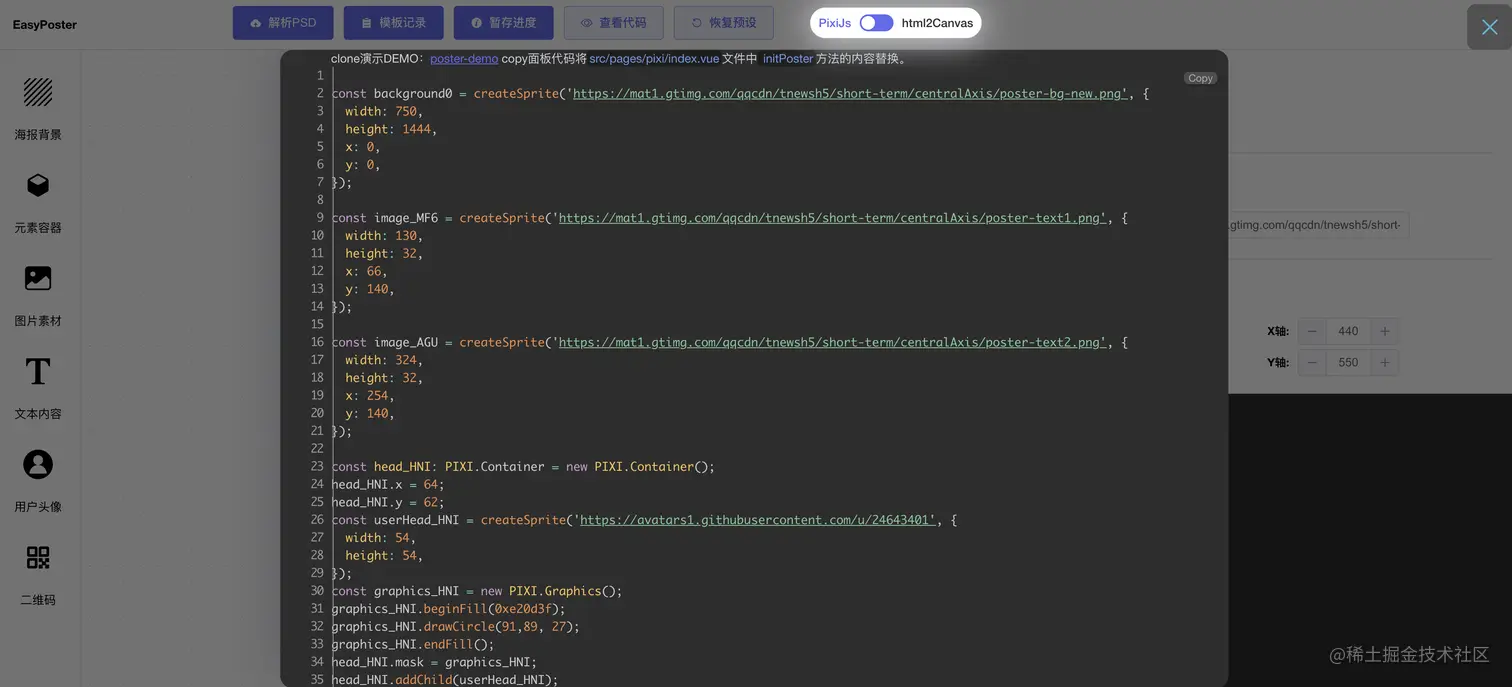1512x687 pixels.
Task: Click the PixiJs label
Action: pyautogui.click(x=835, y=23)
